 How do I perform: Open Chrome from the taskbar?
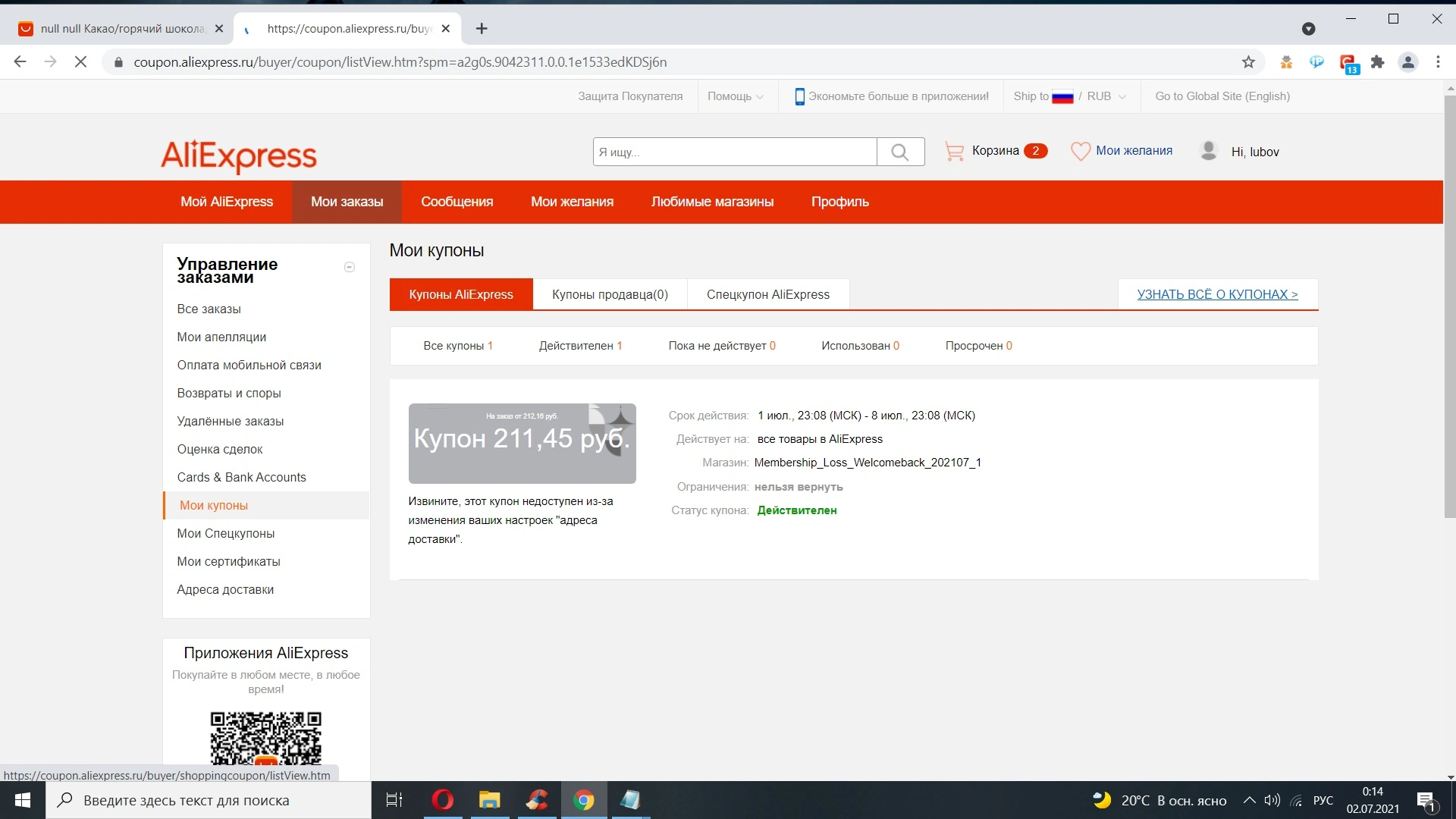coord(583,800)
